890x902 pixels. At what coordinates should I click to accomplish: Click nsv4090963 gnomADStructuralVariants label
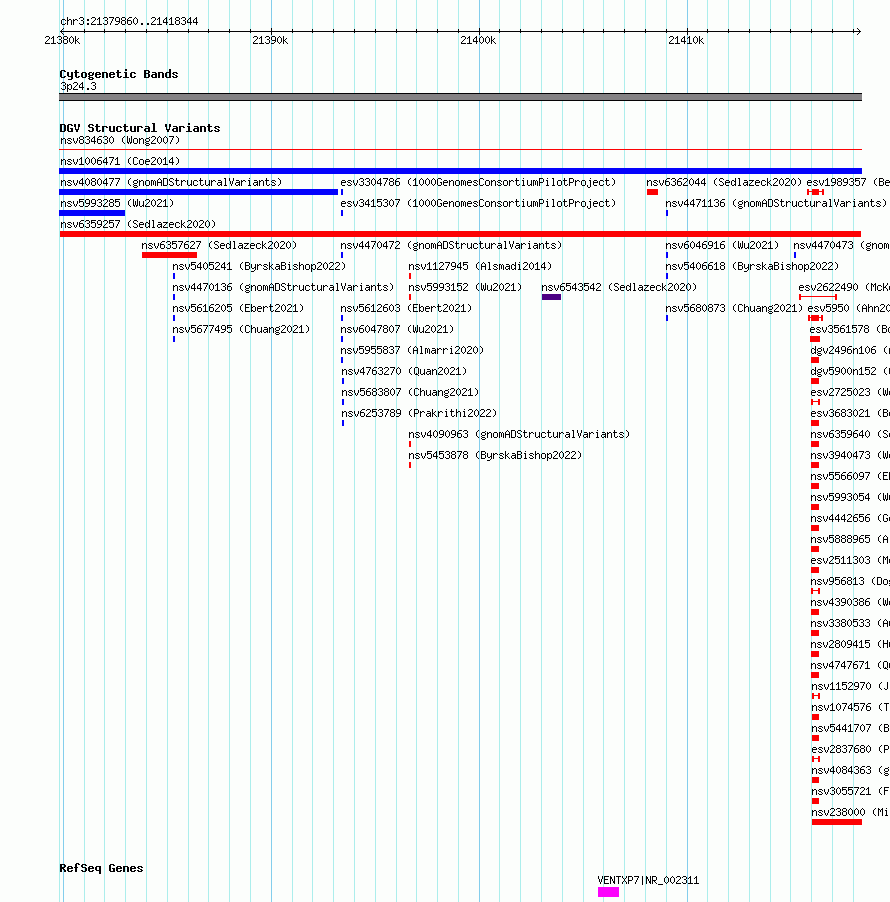pos(519,434)
